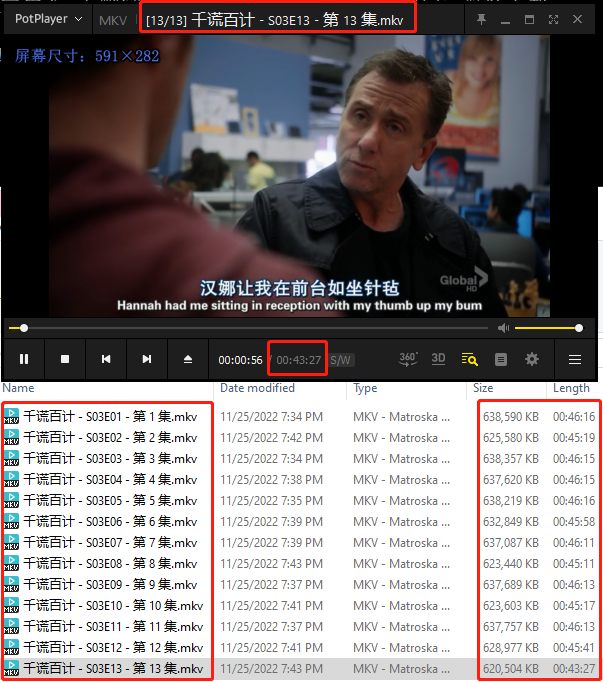
Task: Enter fullscreen mode in PotPlayer
Action: (553, 20)
